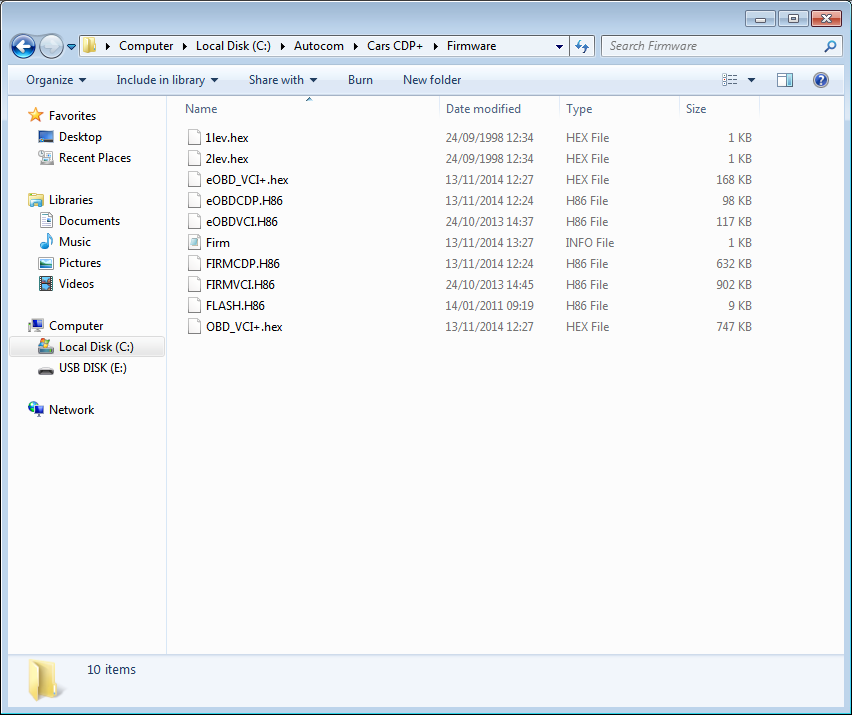Open the Organize menu
The width and height of the screenshot is (852, 715).
[56, 80]
